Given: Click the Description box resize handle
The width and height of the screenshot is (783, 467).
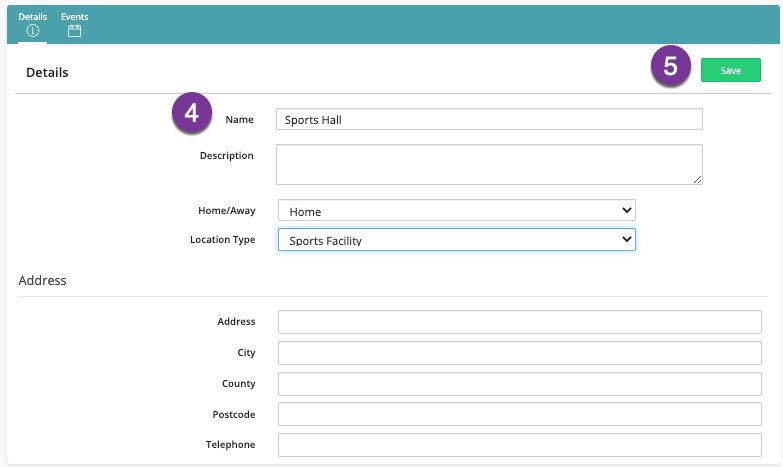Looking at the screenshot, I should [697, 180].
